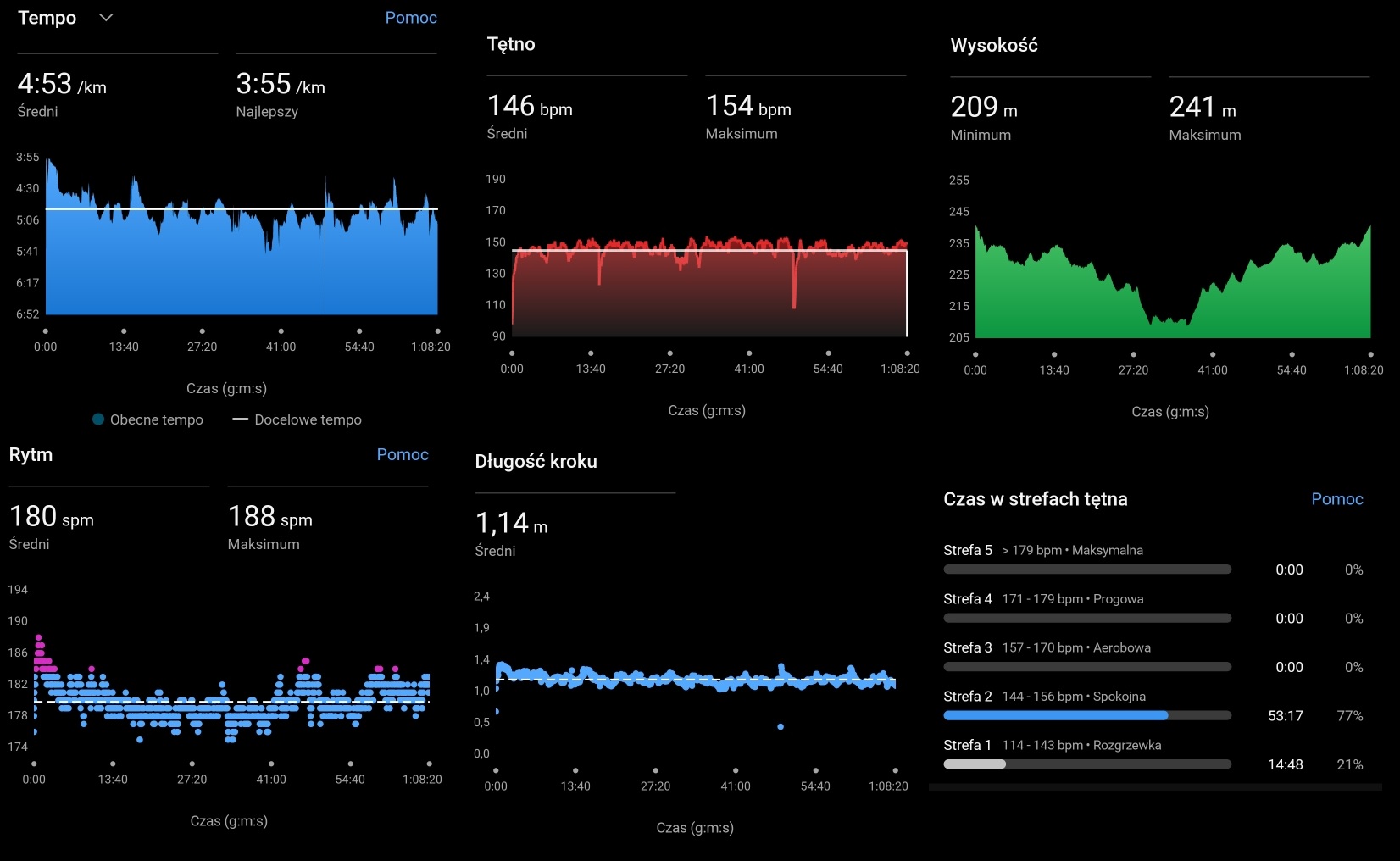Click the red Tętno heart rate graph
The width and height of the screenshot is (1400, 861).
pyautogui.click(x=708, y=288)
